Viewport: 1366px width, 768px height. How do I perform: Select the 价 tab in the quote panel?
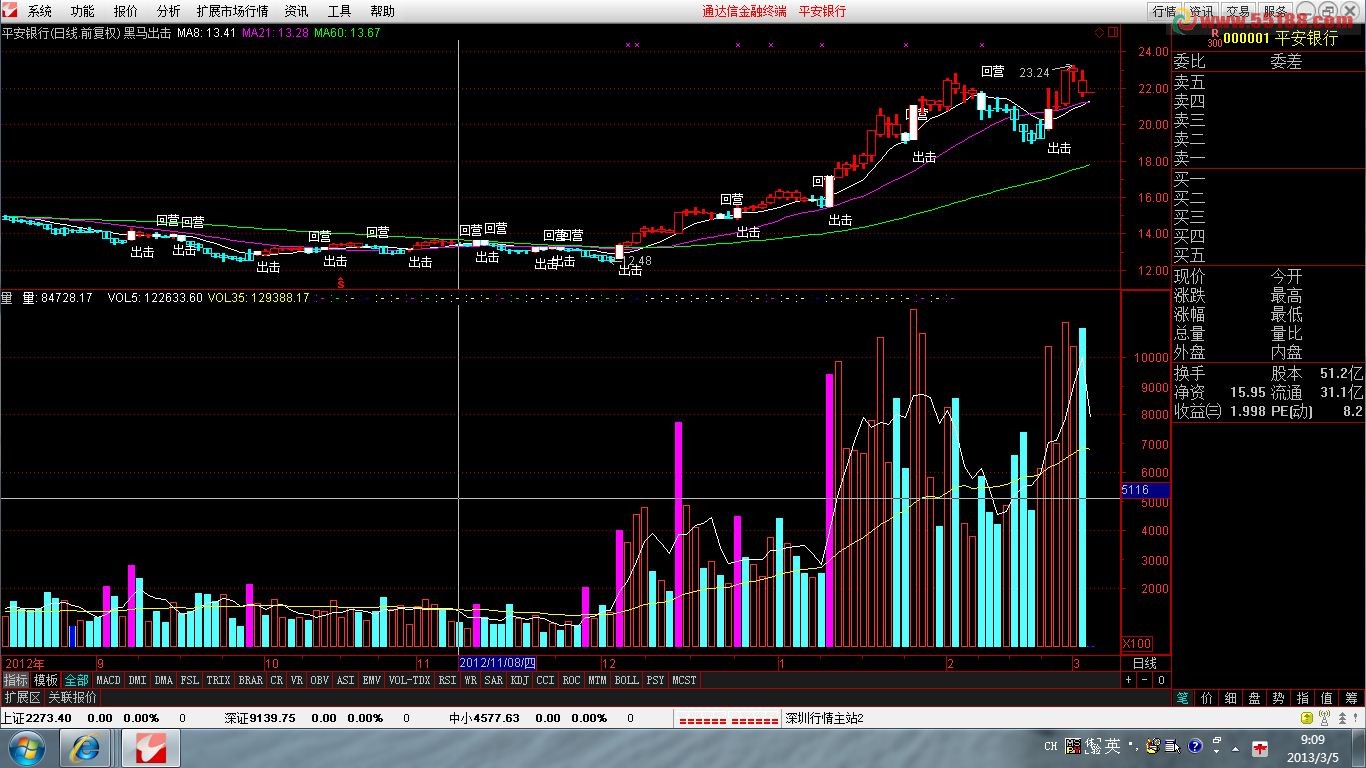click(1207, 698)
